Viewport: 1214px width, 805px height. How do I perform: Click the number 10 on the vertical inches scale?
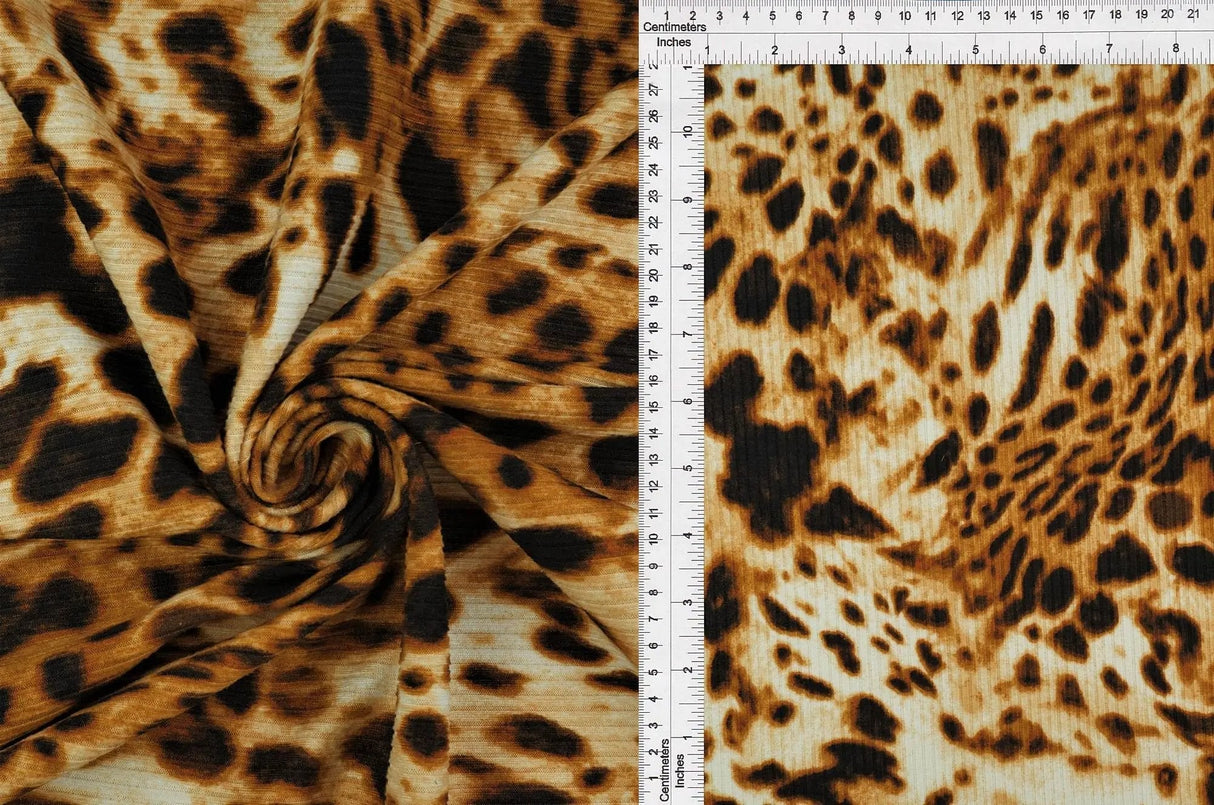coord(686,131)
